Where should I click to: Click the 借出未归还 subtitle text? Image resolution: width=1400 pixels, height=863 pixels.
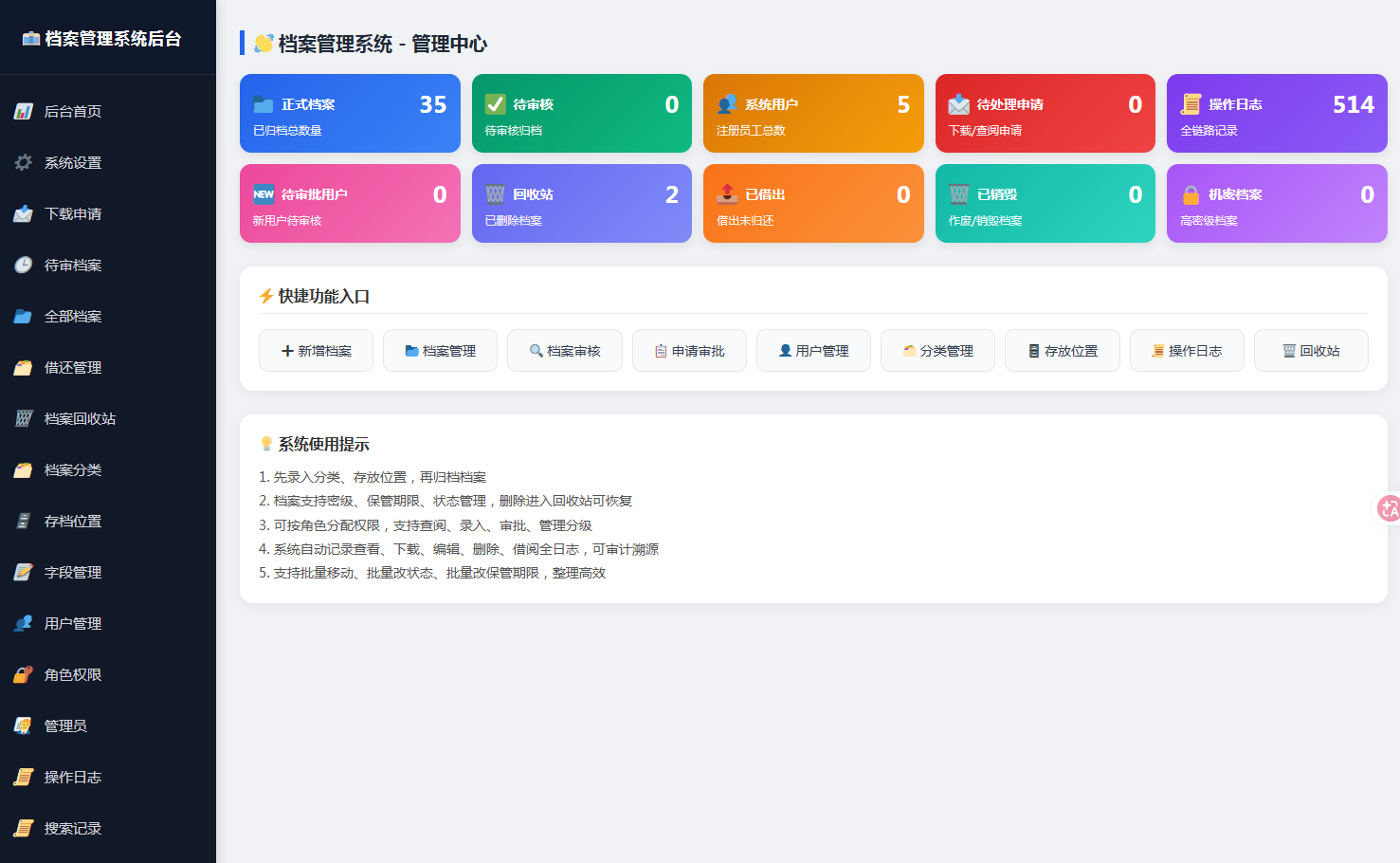[x=745, y=221]
